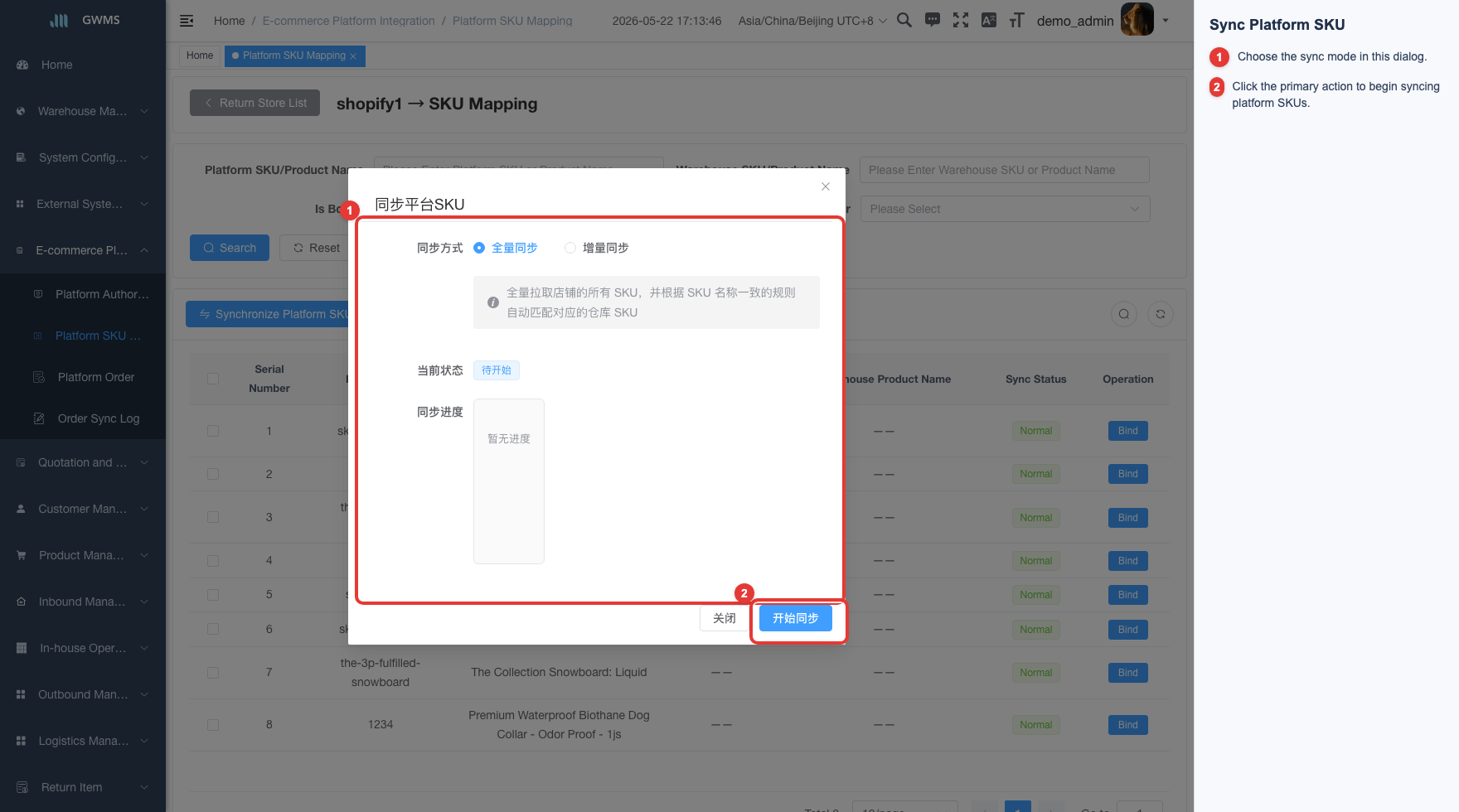This screenshot has height=812, width=1459.
Task: Click Return Store List button
Action: coord(254,103)
